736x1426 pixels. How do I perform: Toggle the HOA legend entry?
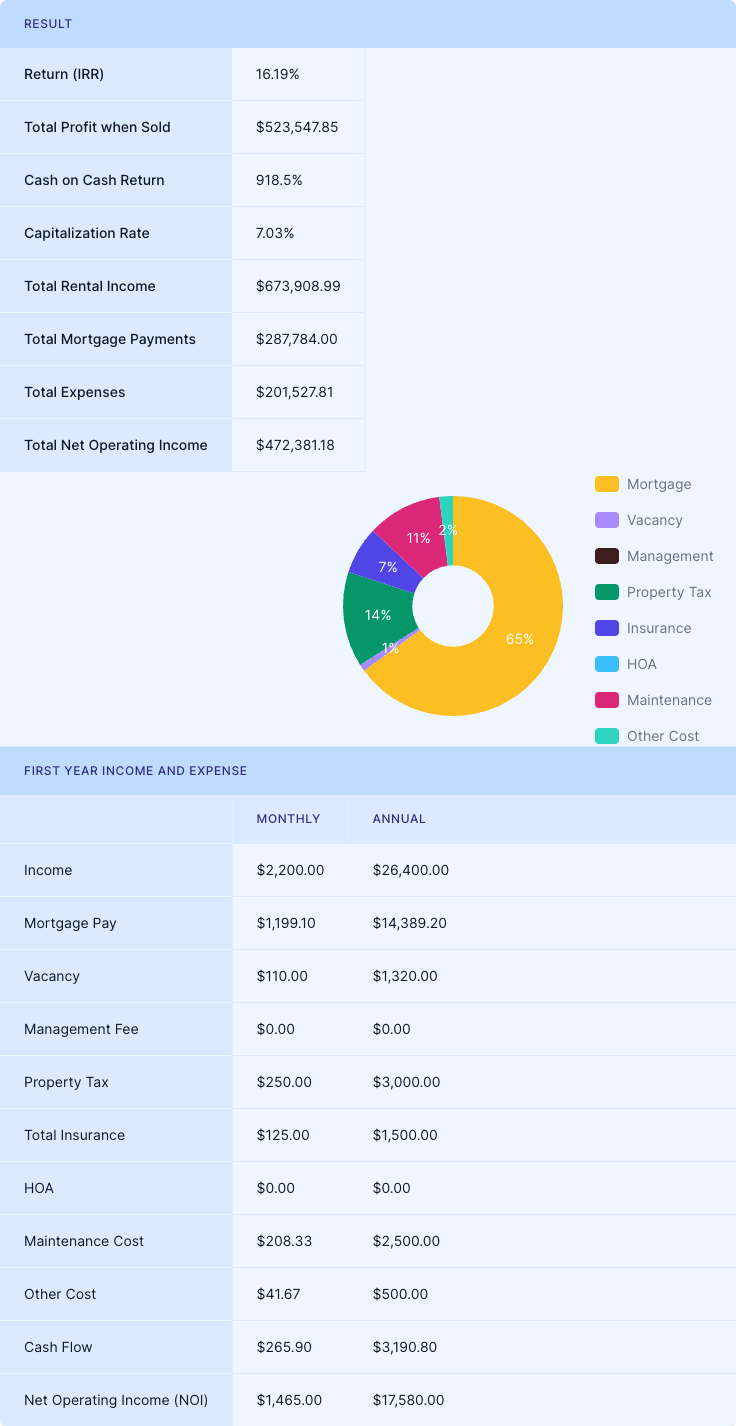click(641, 664)
